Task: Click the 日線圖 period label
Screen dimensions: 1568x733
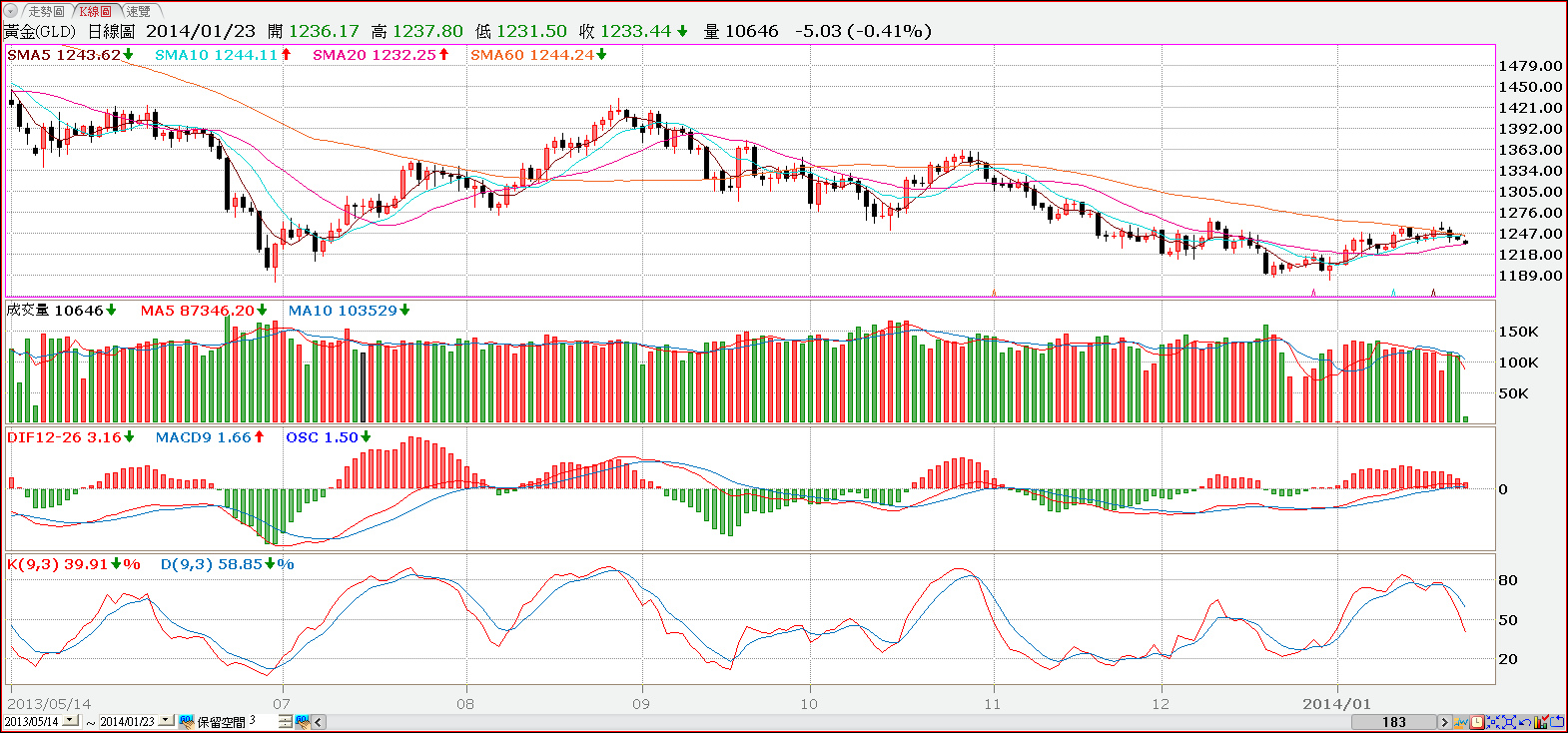Action: coord(111,31)
